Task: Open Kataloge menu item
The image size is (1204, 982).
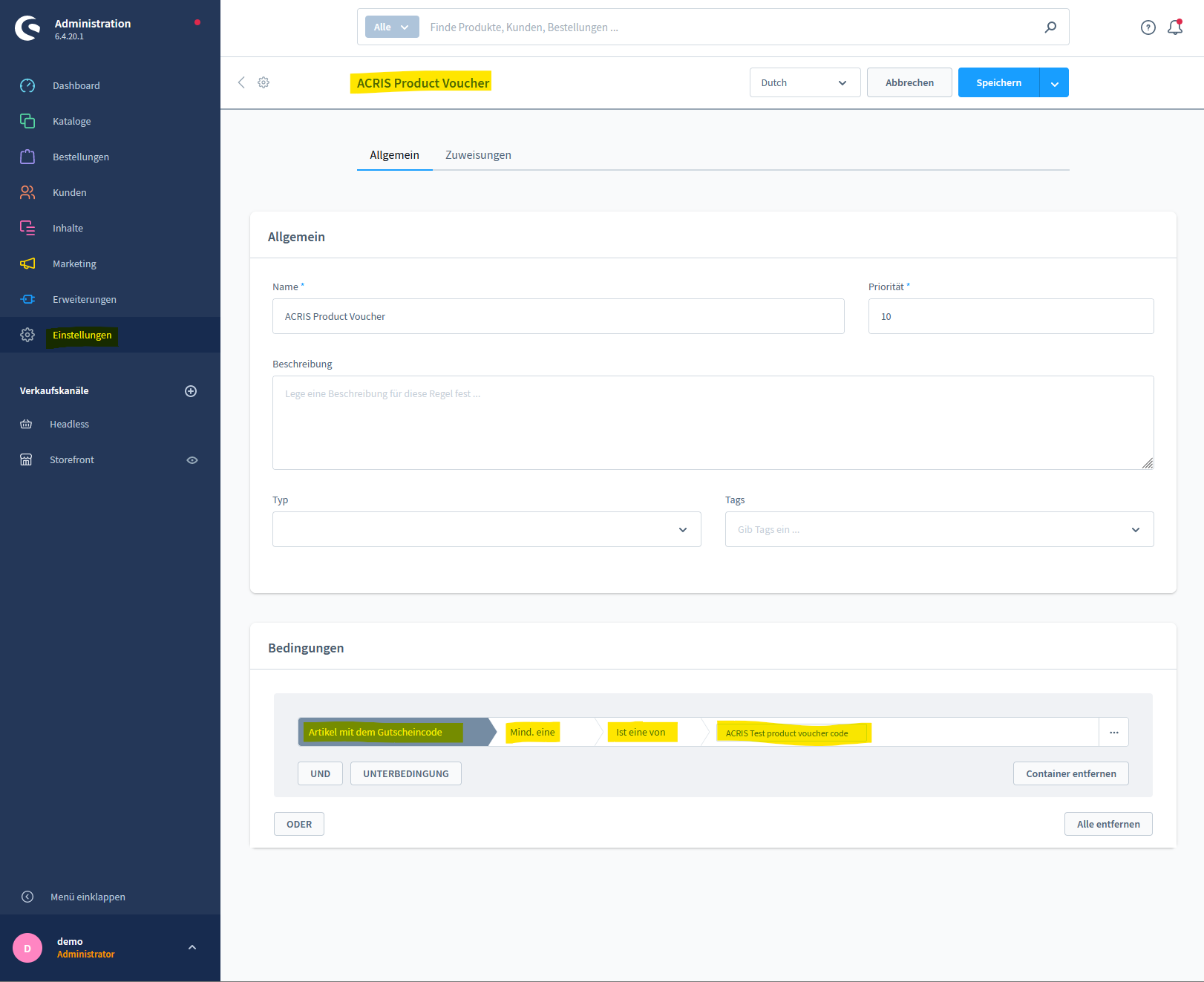Action: coord(110,121)
